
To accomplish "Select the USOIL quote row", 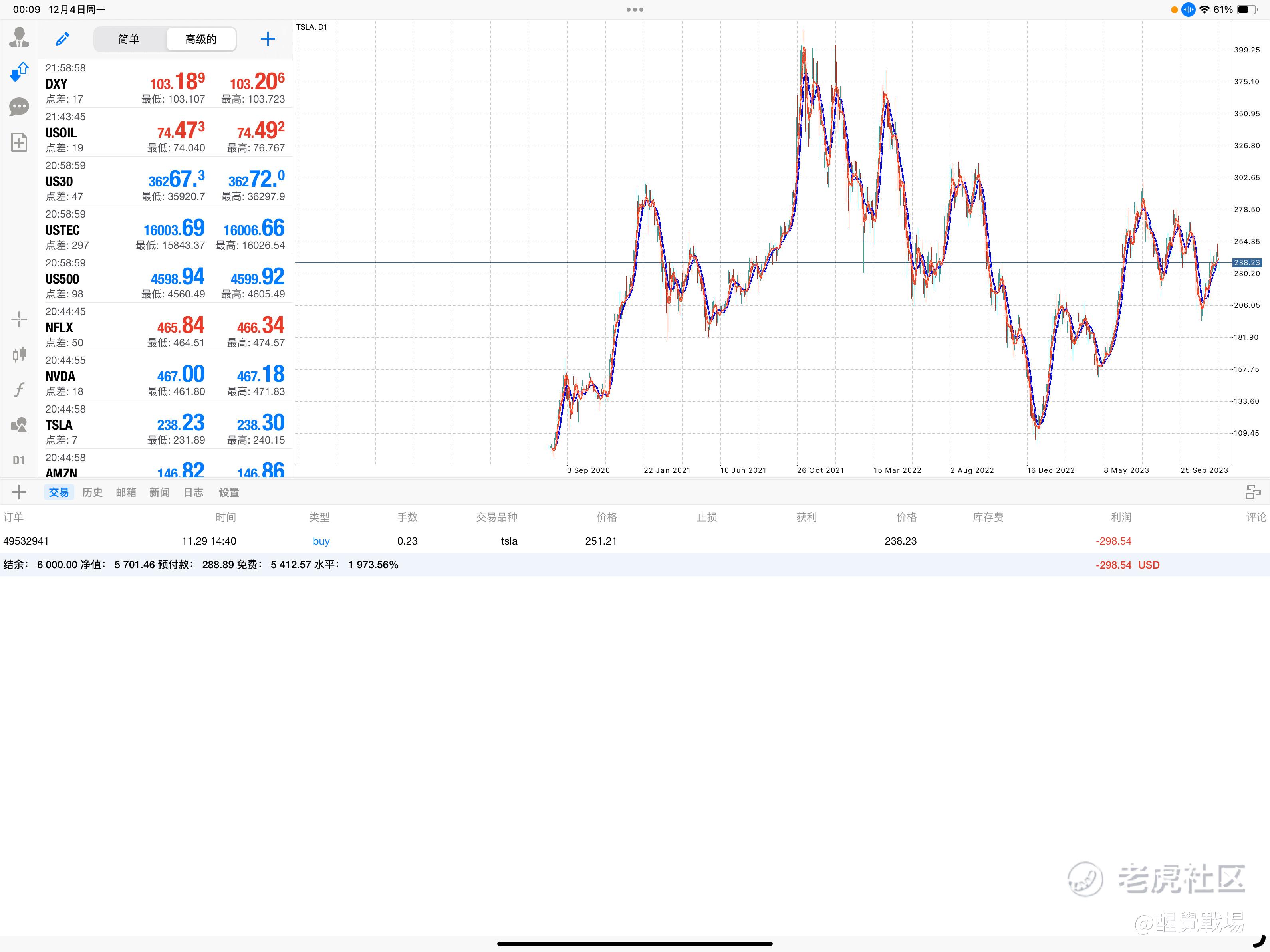I will [165, 133].
